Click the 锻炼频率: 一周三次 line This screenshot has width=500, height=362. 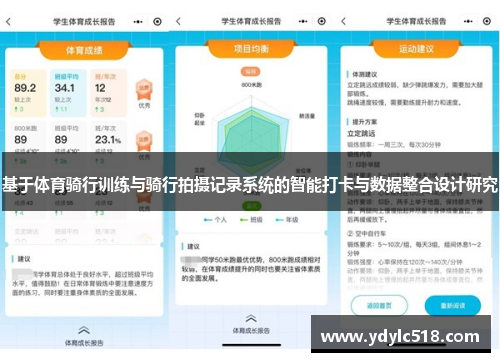(x=394, y=145)
